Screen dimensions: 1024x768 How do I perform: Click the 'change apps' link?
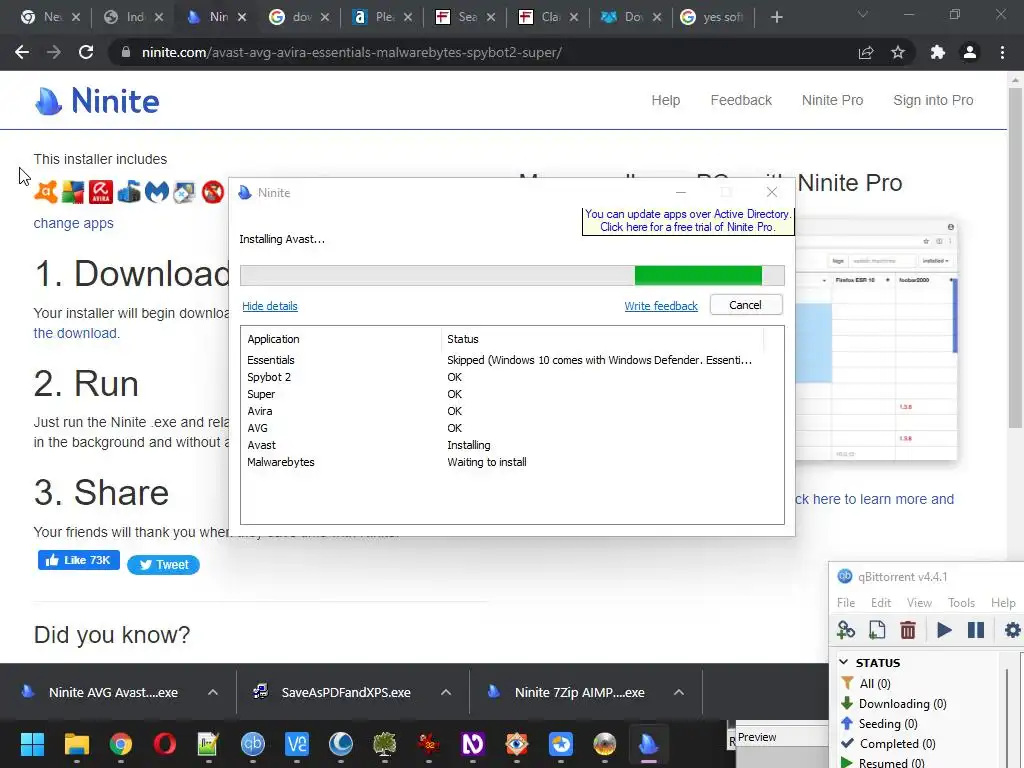(x=74, y=223)
